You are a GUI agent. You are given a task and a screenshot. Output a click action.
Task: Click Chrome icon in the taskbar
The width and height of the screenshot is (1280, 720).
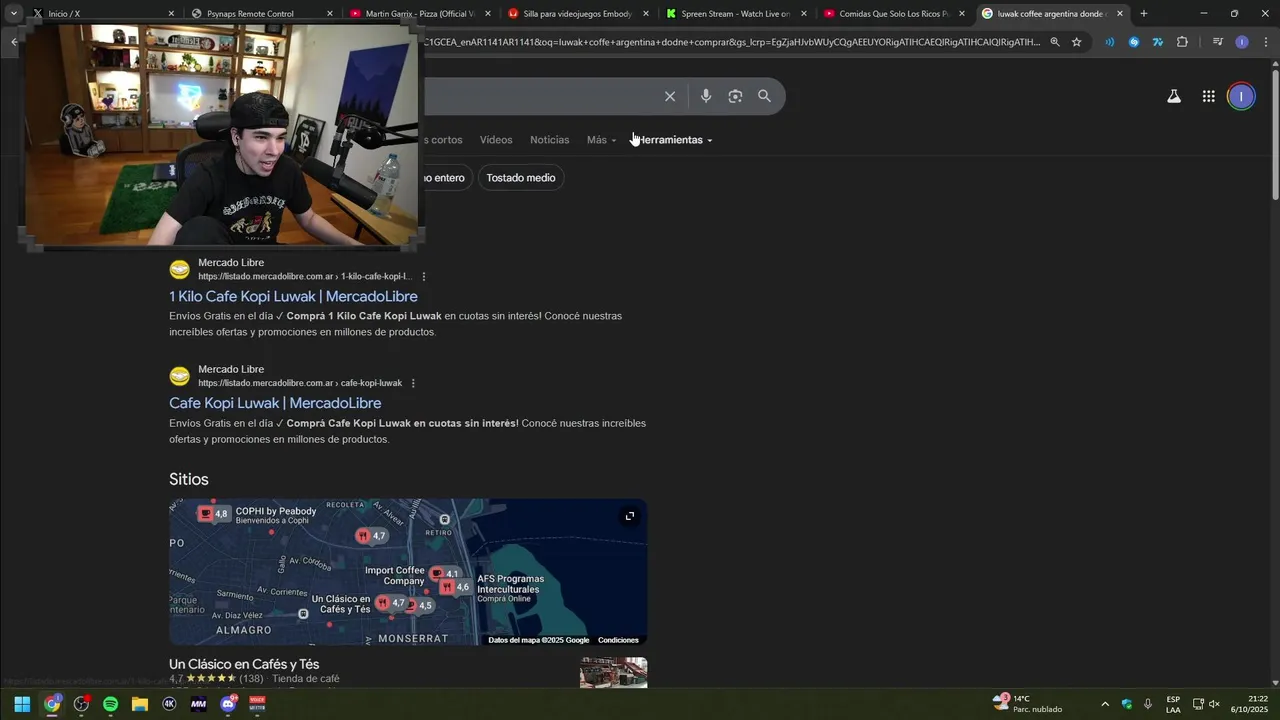[x=52, y=704]
